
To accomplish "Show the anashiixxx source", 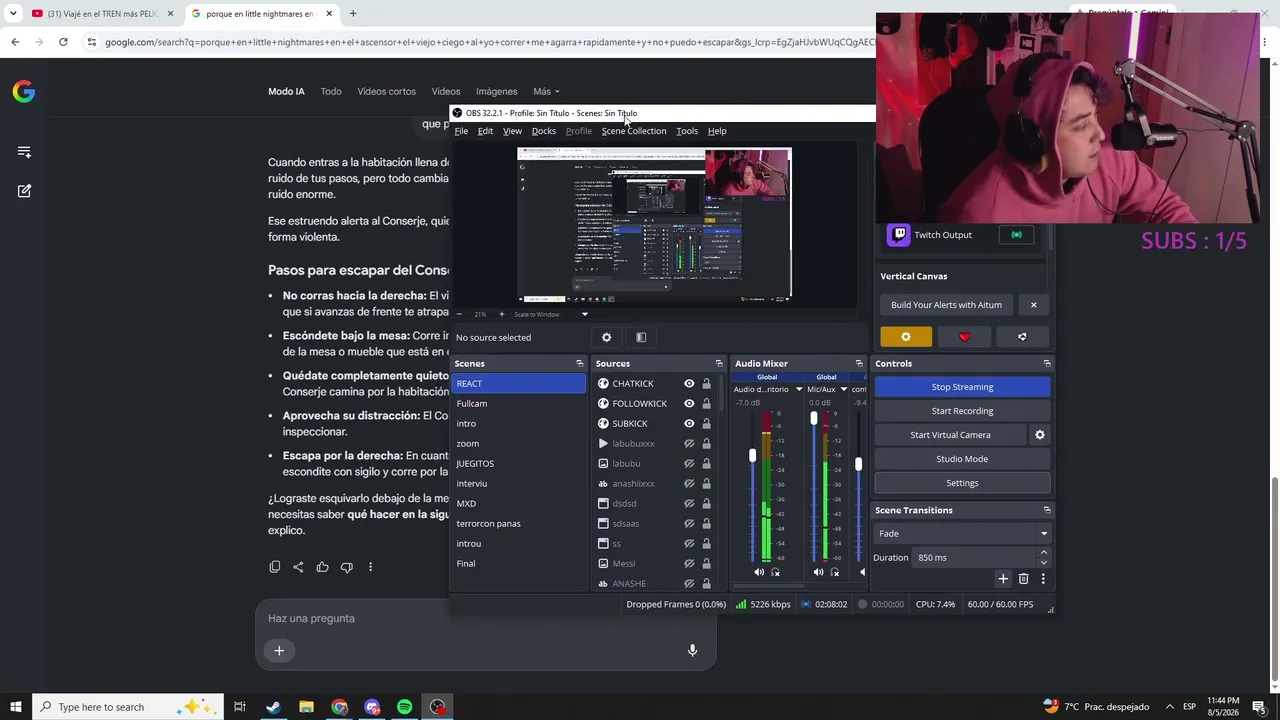I will tap(689, 484).
